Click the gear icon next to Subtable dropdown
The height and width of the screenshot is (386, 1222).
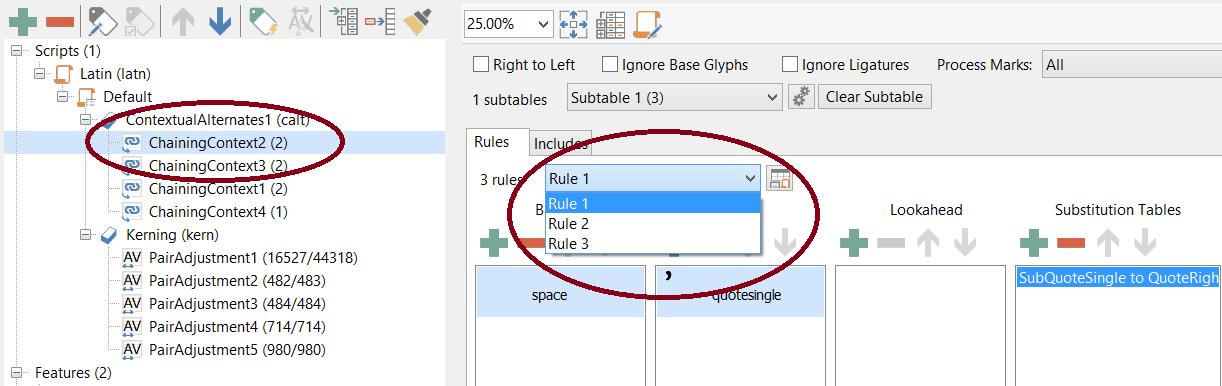(800, 97)
